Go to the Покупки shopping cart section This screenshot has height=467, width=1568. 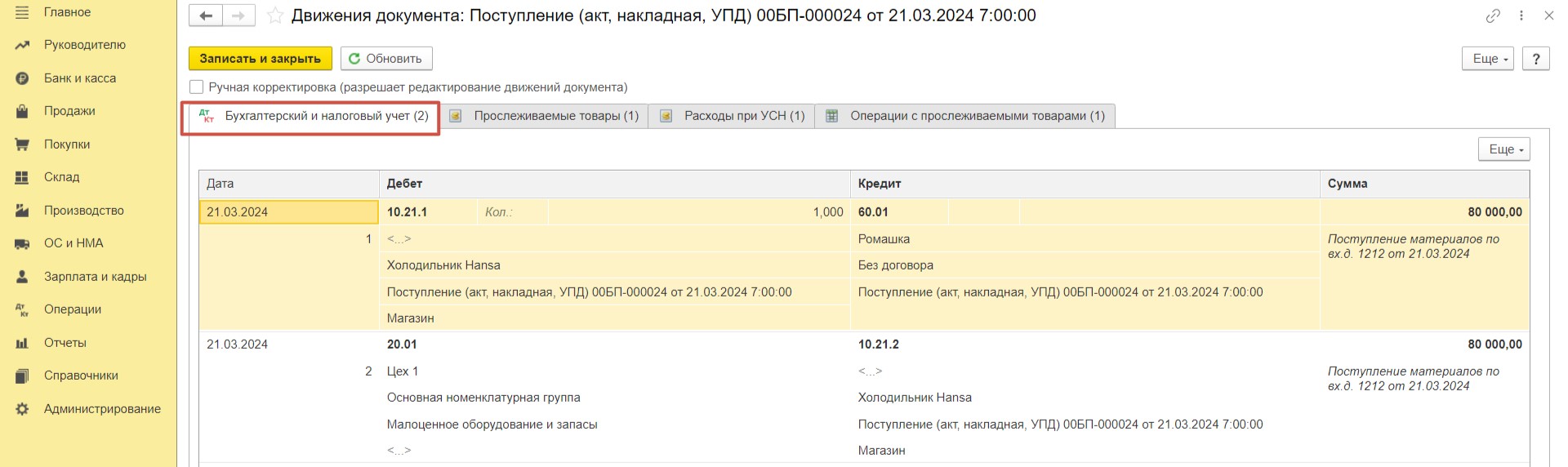tap(22, 145)
